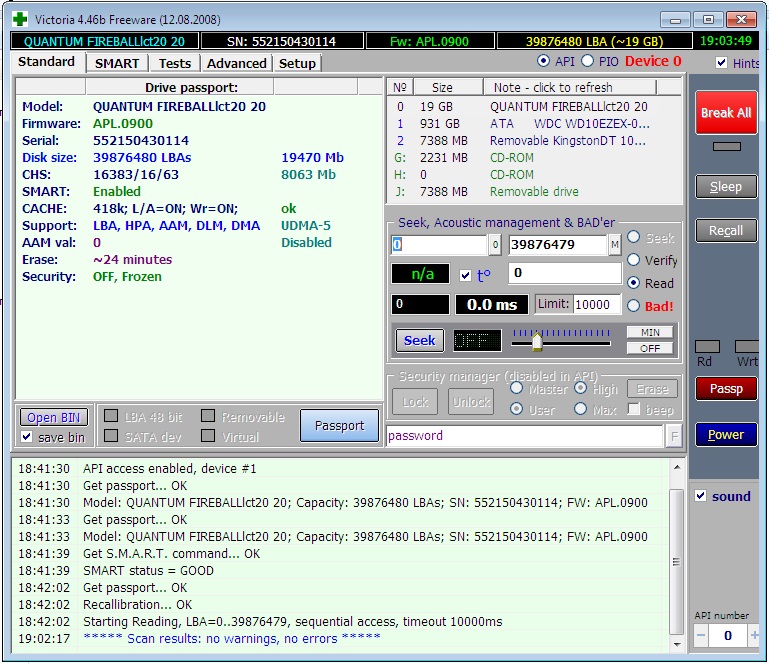This screenshot has height=664, width=769.
Task: Select the H: CD-ROM row
Action: pyautogui.click(x=535, y=175)
